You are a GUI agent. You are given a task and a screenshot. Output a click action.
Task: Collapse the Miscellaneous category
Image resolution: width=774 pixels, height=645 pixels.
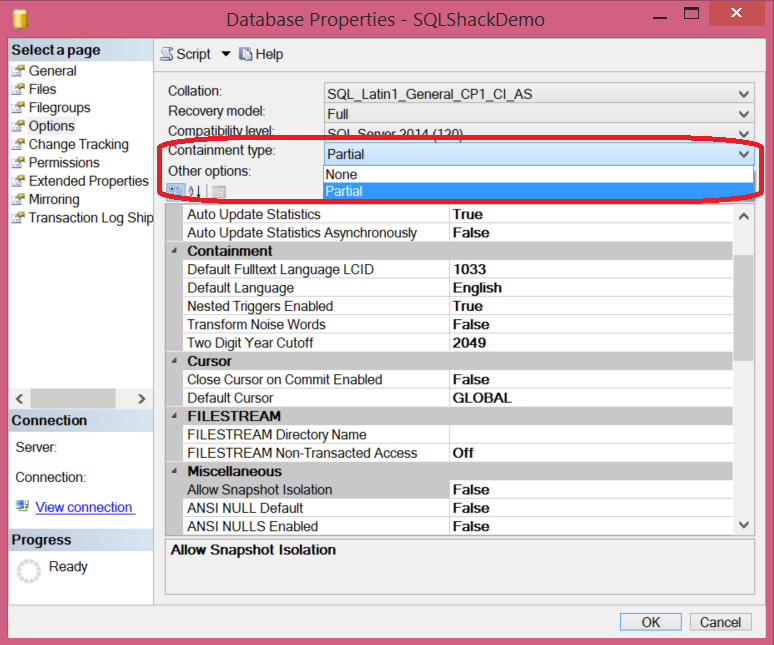point(174,471)
